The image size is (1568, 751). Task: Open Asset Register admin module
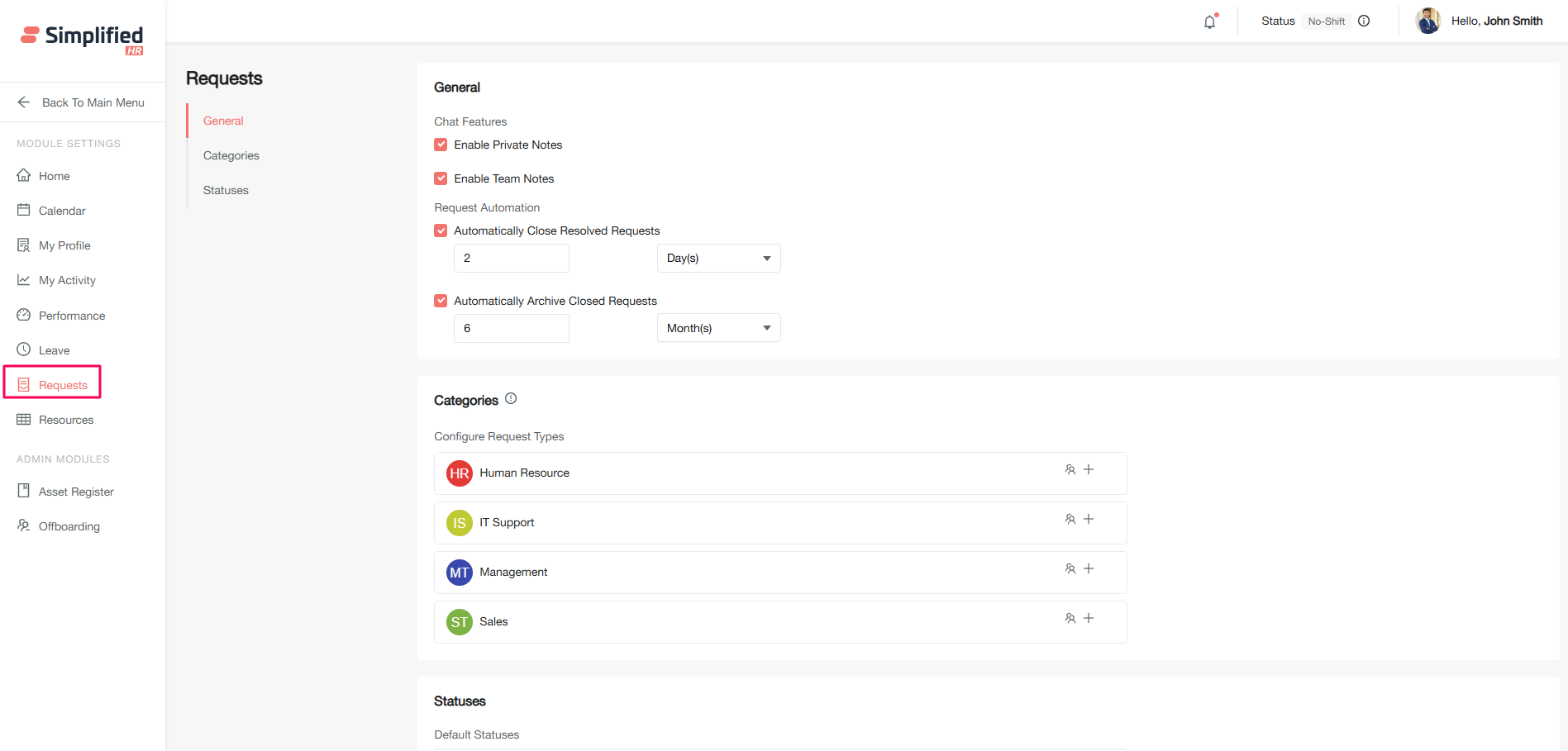pyautogui.click(x=76, y=492)
